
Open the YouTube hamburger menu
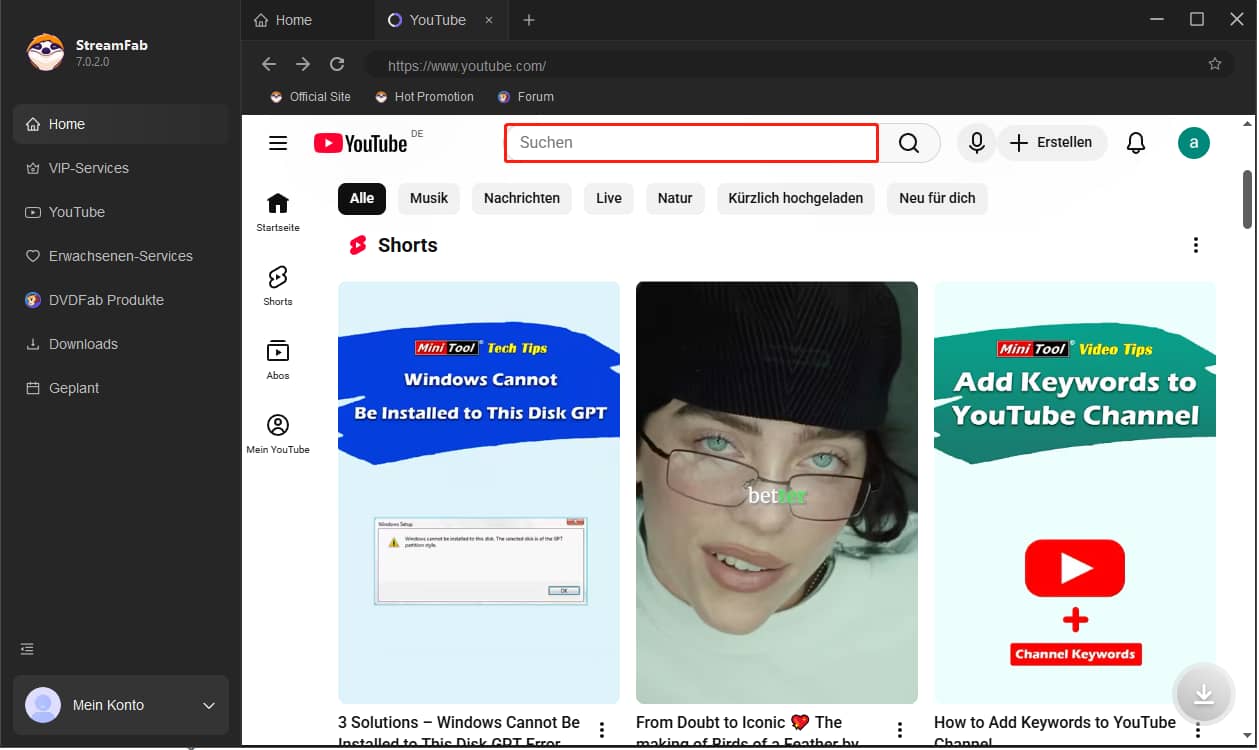coord(277,143)
